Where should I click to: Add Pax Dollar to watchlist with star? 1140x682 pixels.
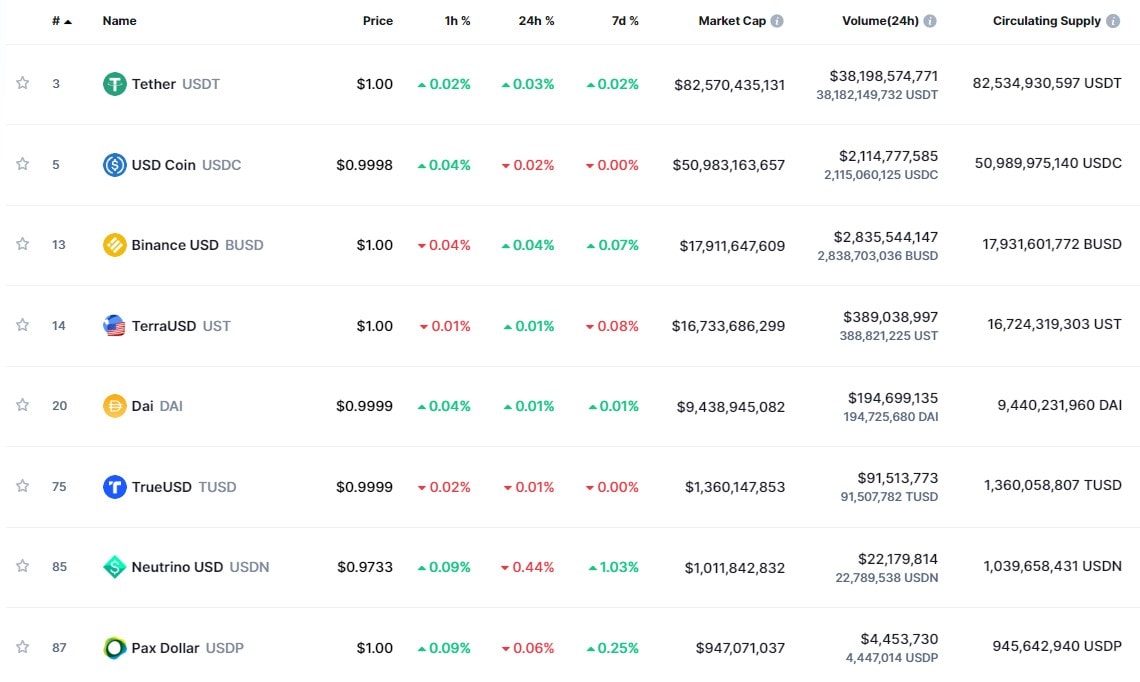[22, 647]
